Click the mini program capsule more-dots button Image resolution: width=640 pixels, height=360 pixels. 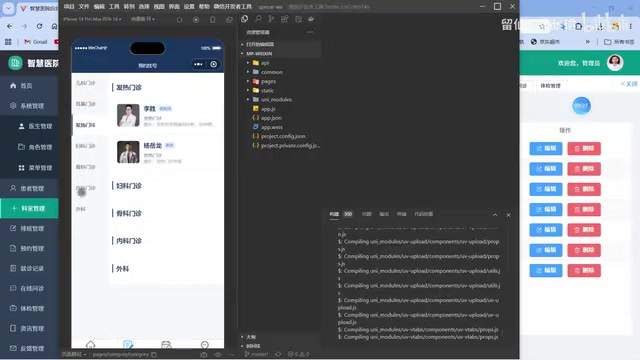click(198, 64)
